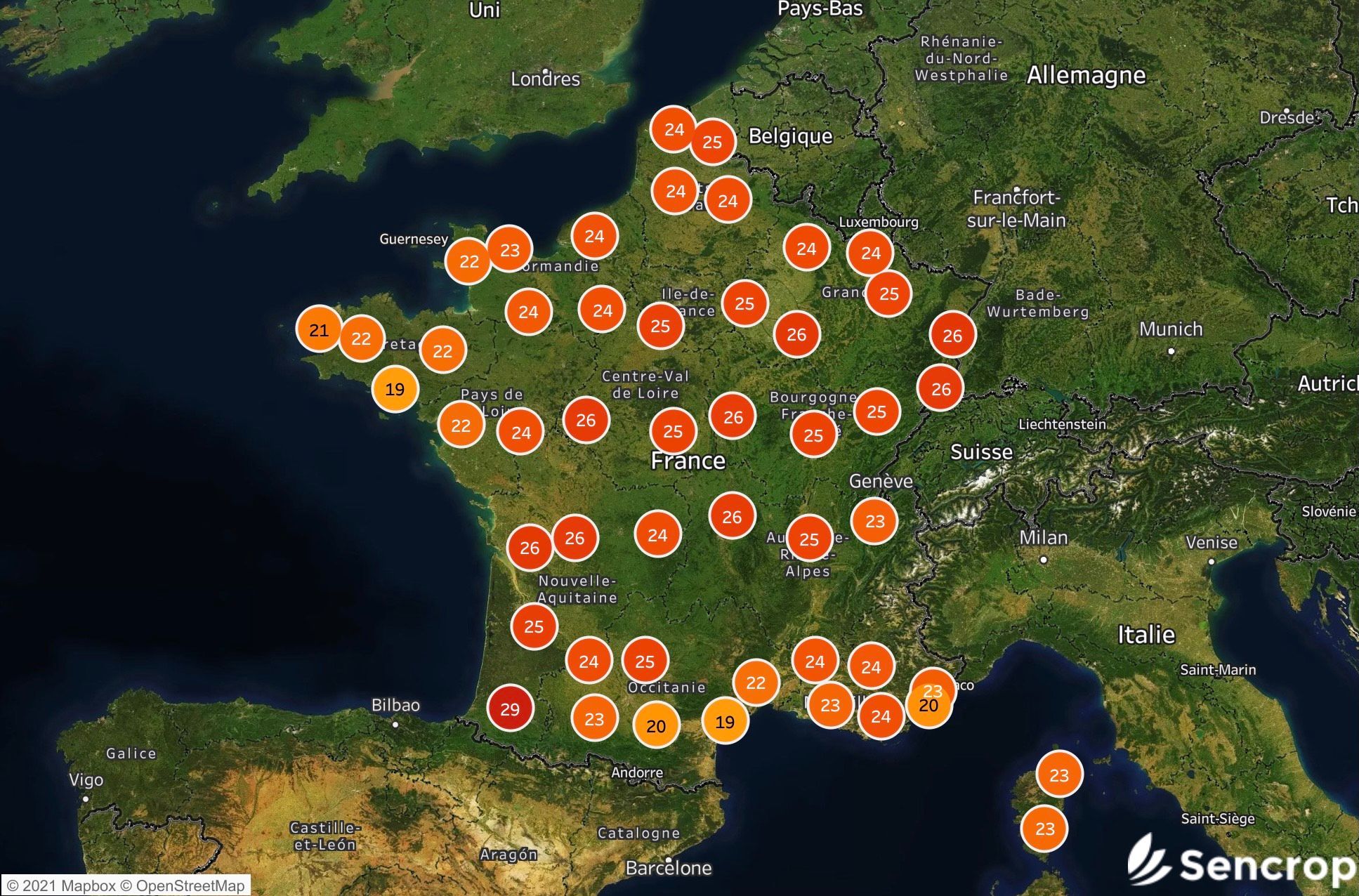Select the 24 marker beside the Luxembourg label
This screenshot has height=896, width=1359.
coord(871,253)
